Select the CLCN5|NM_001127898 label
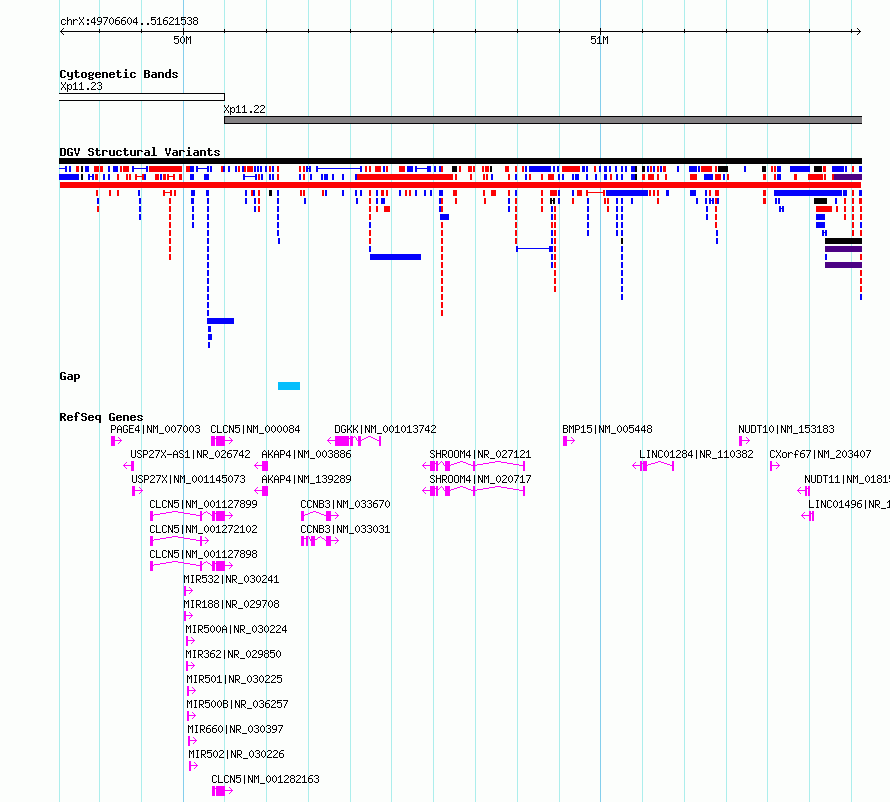Image resolution: width=890 pixels, height=802 pixels. [x=203, y=554]
